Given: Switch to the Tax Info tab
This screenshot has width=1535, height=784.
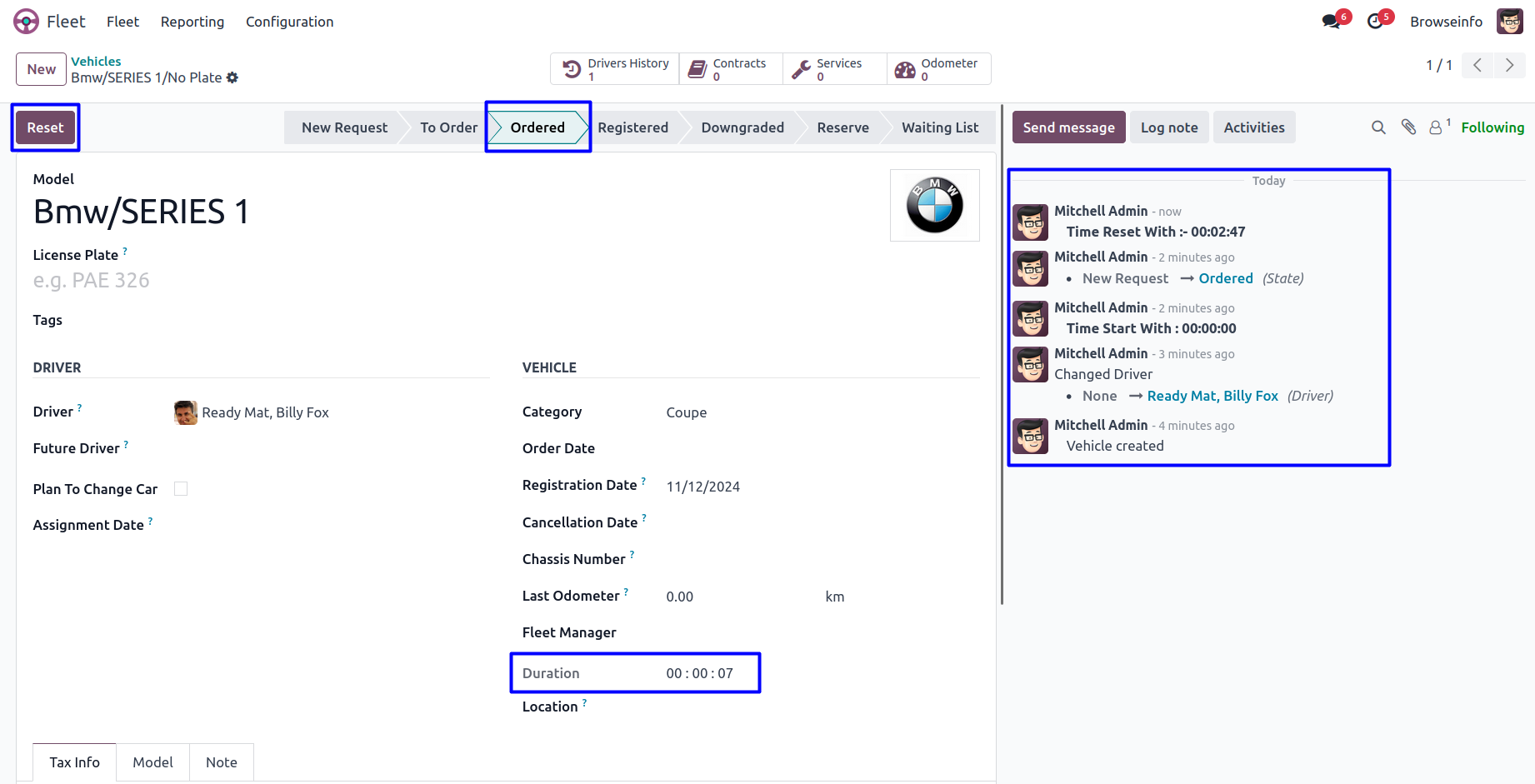Looking at the screenshot, I should click(74, 762).
